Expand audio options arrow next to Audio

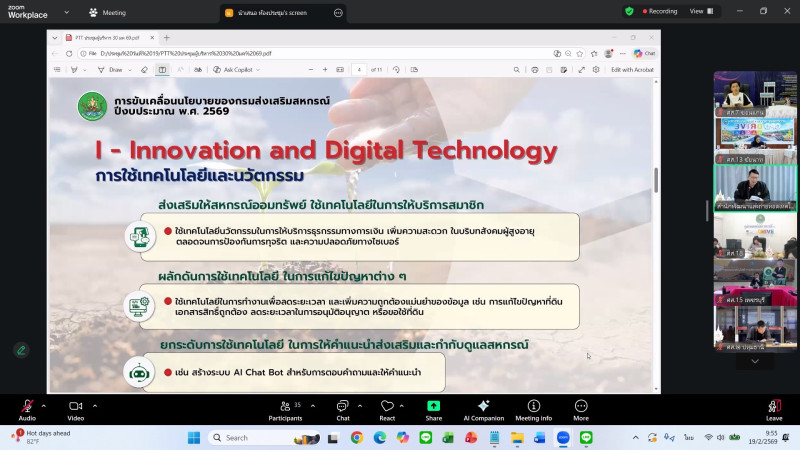click(x=44, y=406)
